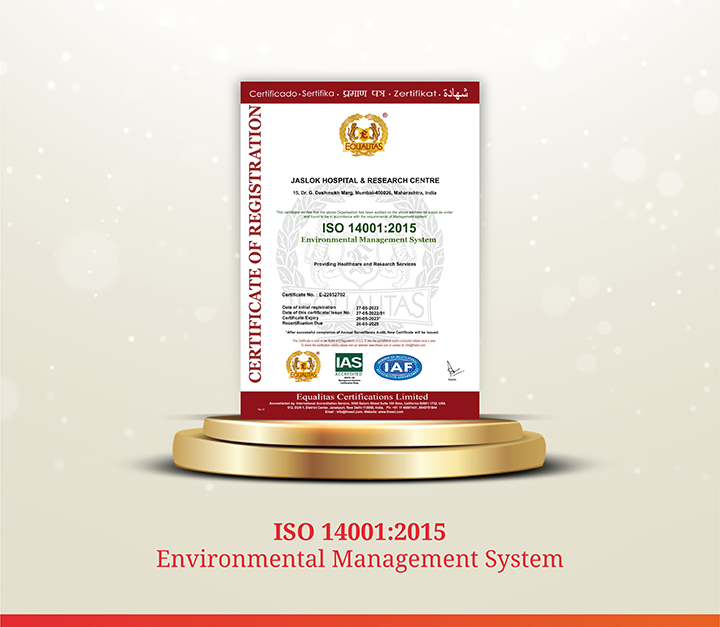720x627 pixels.
Task: Click 'Providing Healthcare and Research Services' line
Action: coord(365,264)
